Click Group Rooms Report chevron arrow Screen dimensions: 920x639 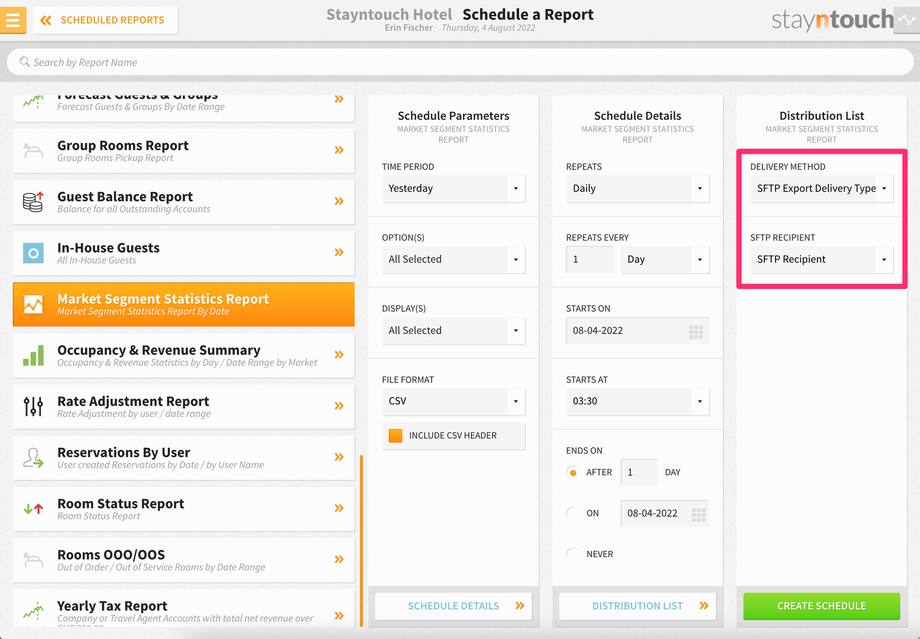point(339,150)
